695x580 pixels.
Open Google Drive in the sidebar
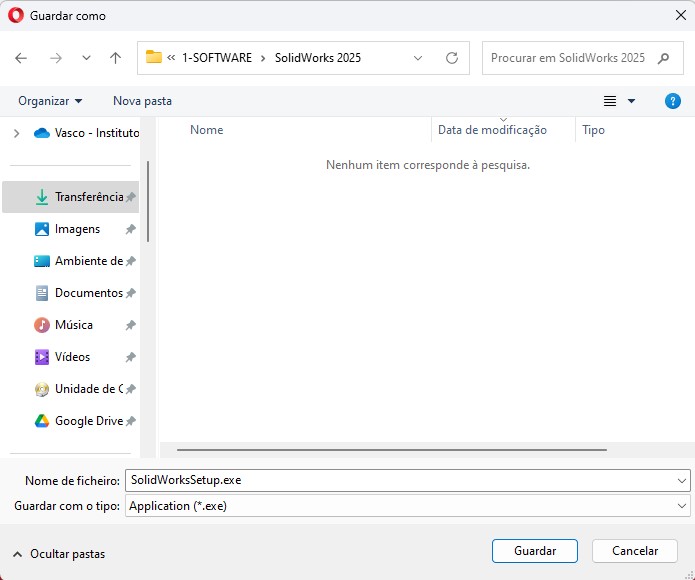88,421
